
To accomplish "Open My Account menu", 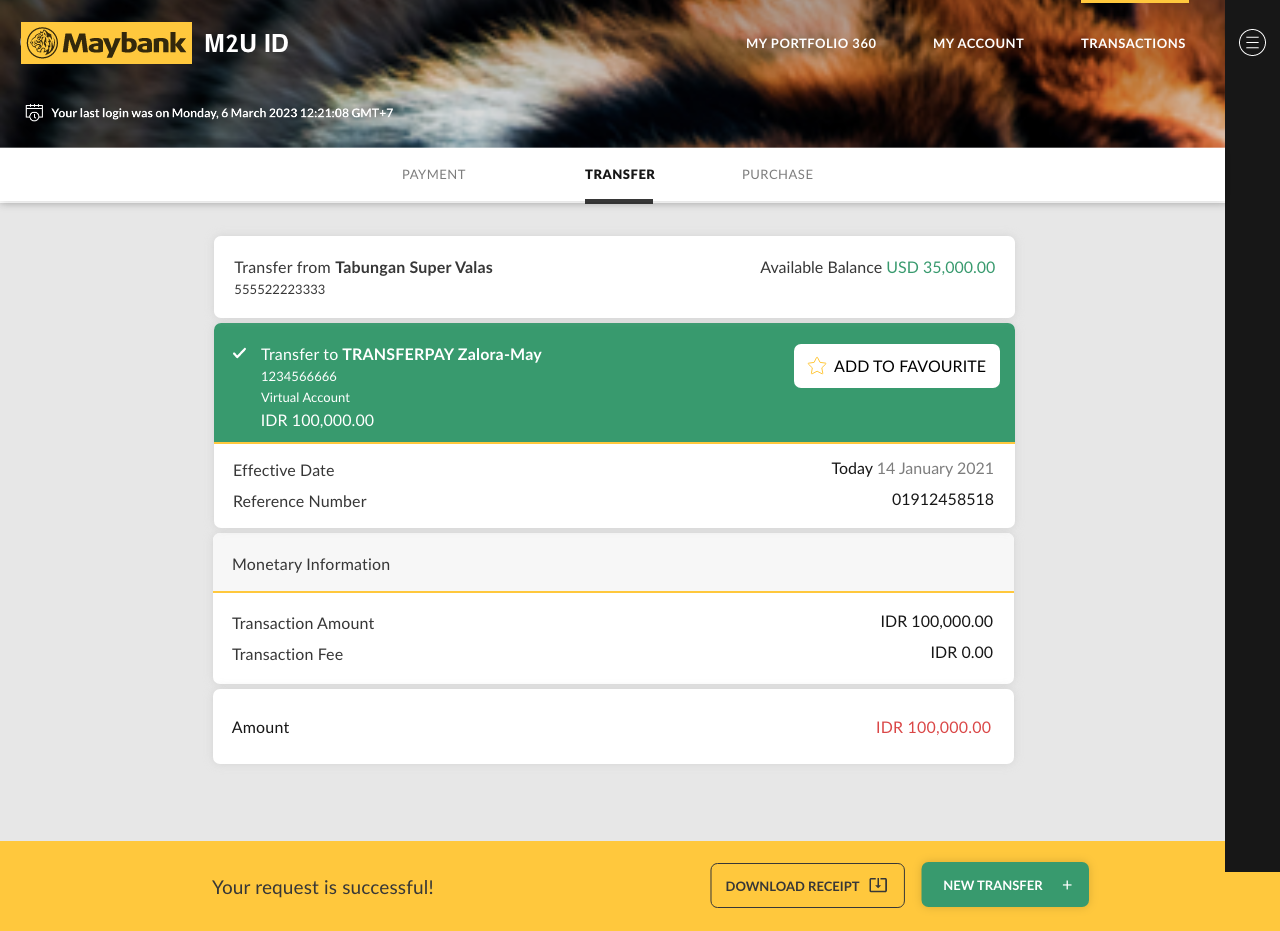I will coord(978,43).
